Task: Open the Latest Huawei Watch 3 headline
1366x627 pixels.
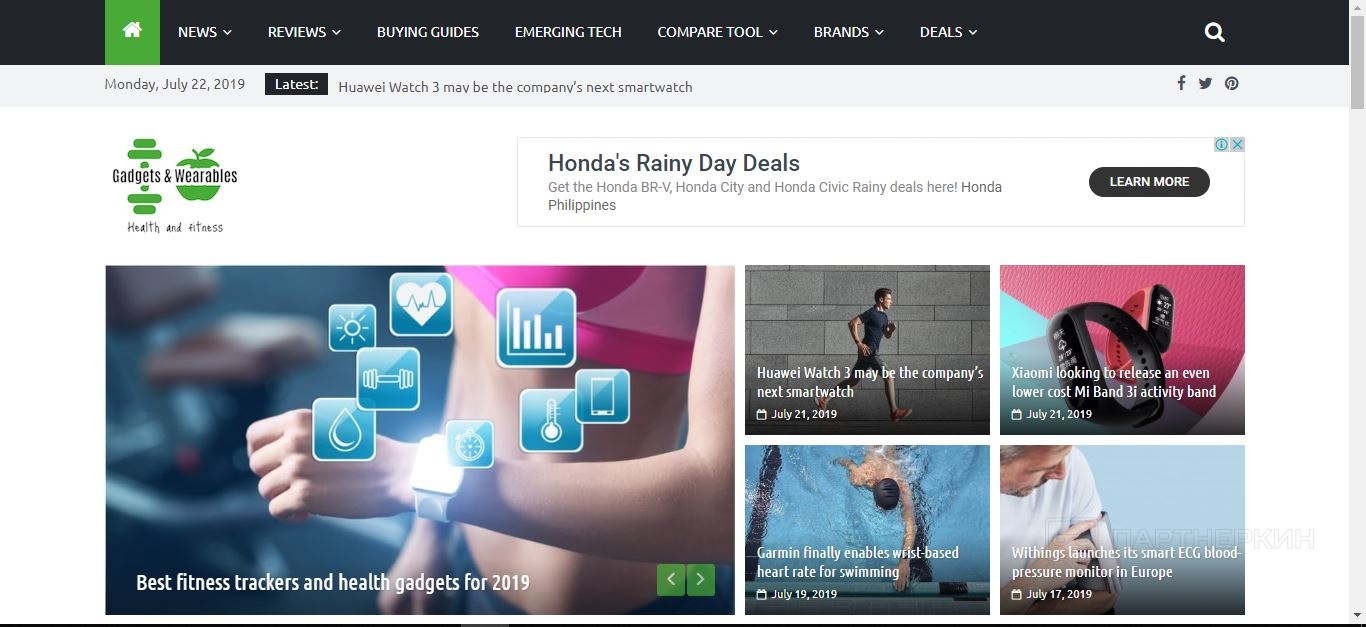Action: pos(515,87)
